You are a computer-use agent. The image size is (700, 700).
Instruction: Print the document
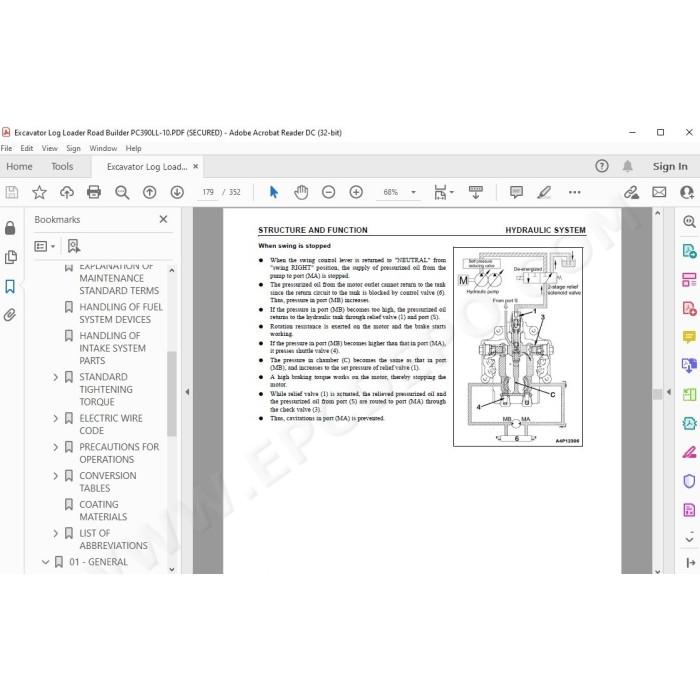[x=94, y=192]
